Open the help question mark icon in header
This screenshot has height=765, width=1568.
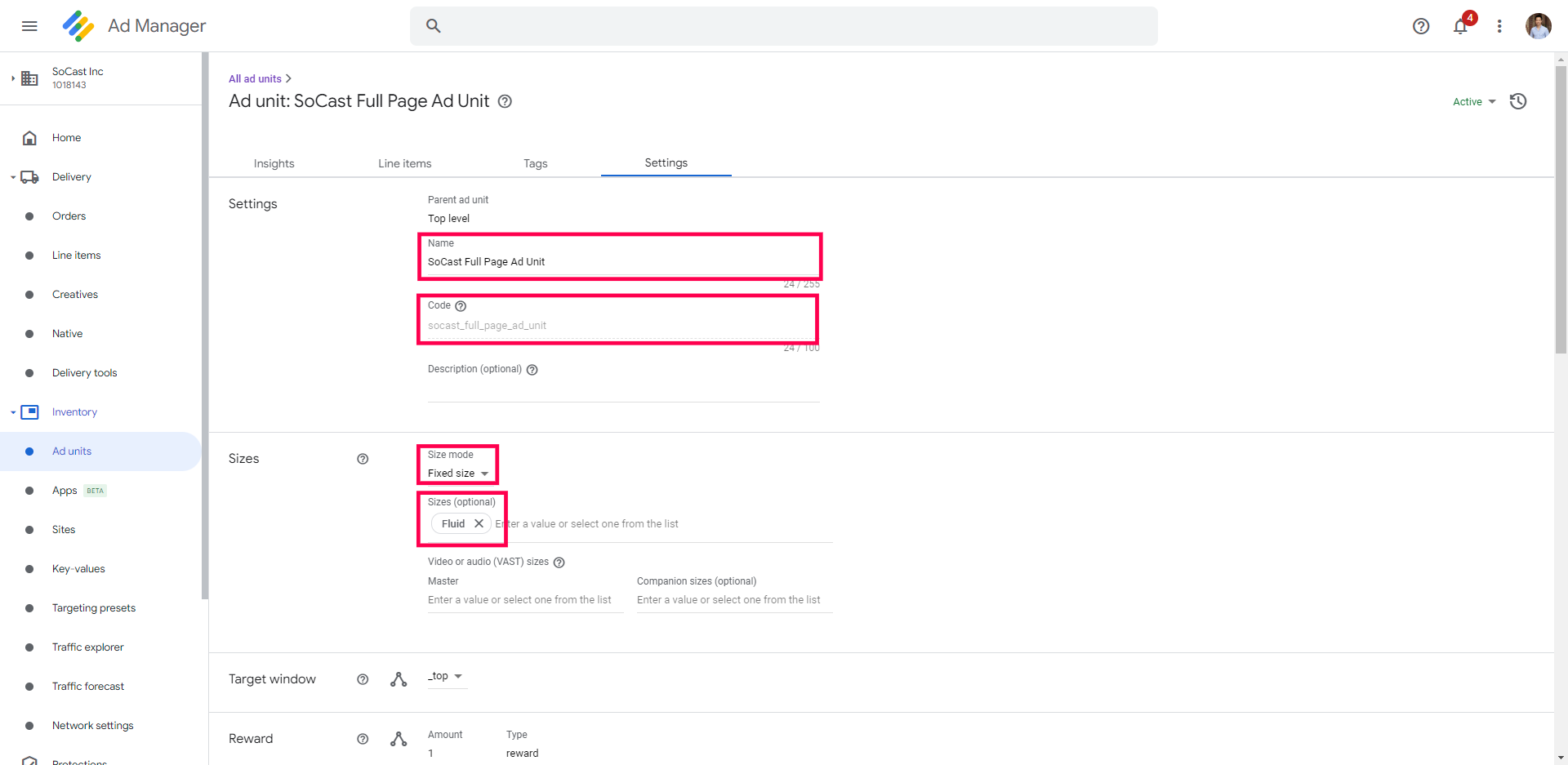tap(1421, 26)
